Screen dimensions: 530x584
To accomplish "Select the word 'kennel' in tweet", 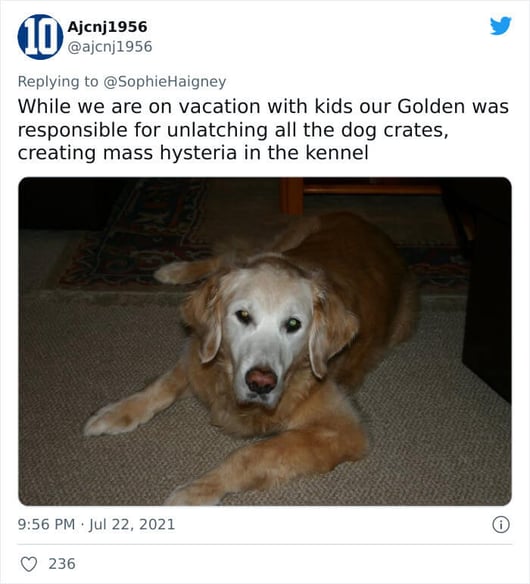I will coord(337,153).
